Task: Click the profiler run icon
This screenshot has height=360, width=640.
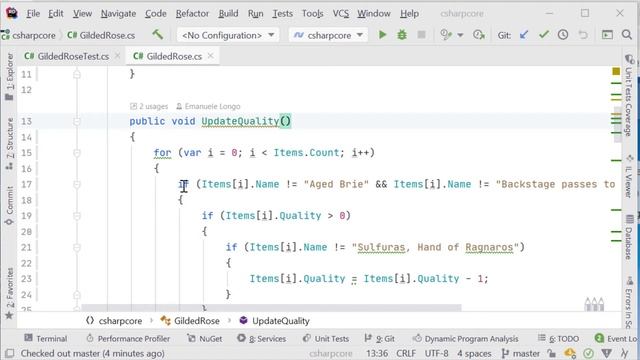Action: (478, 35)
